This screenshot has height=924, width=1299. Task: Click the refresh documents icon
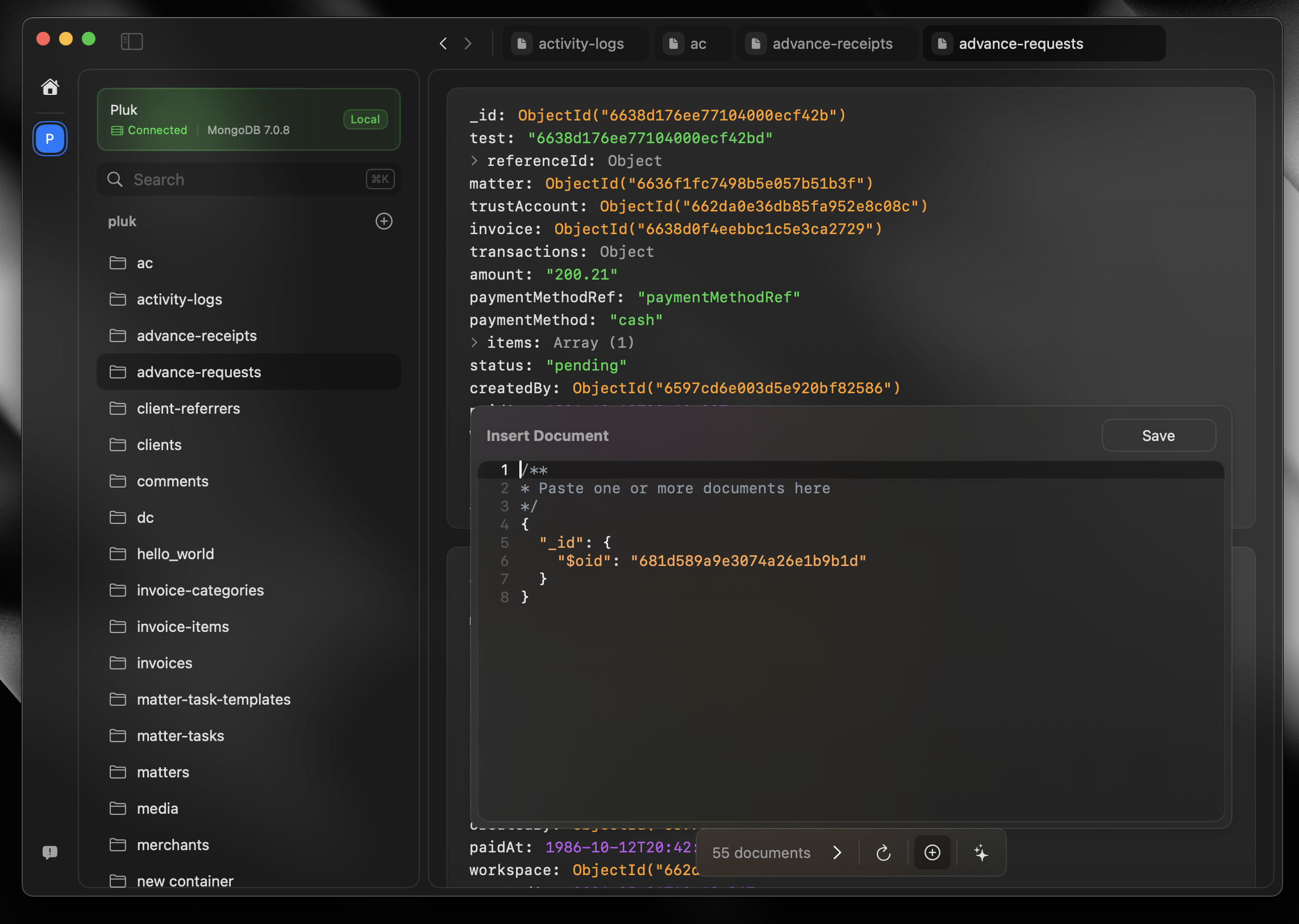(x=883, y=853)
